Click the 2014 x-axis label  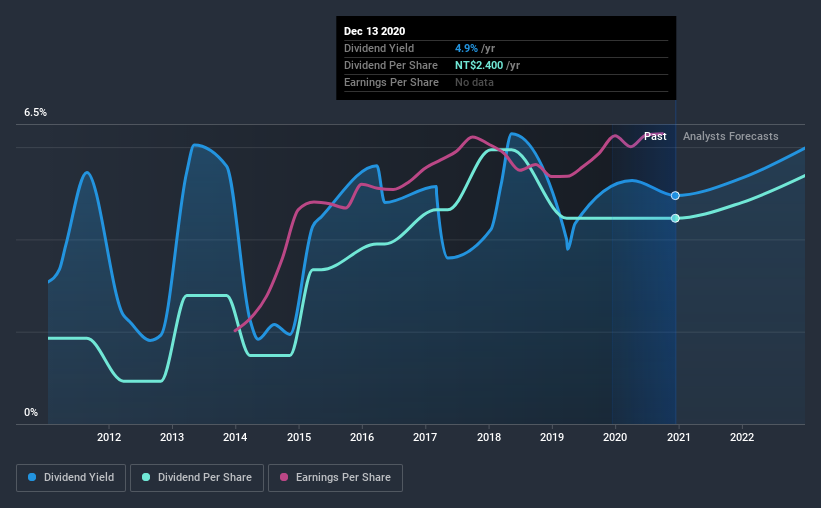point(235,437)
